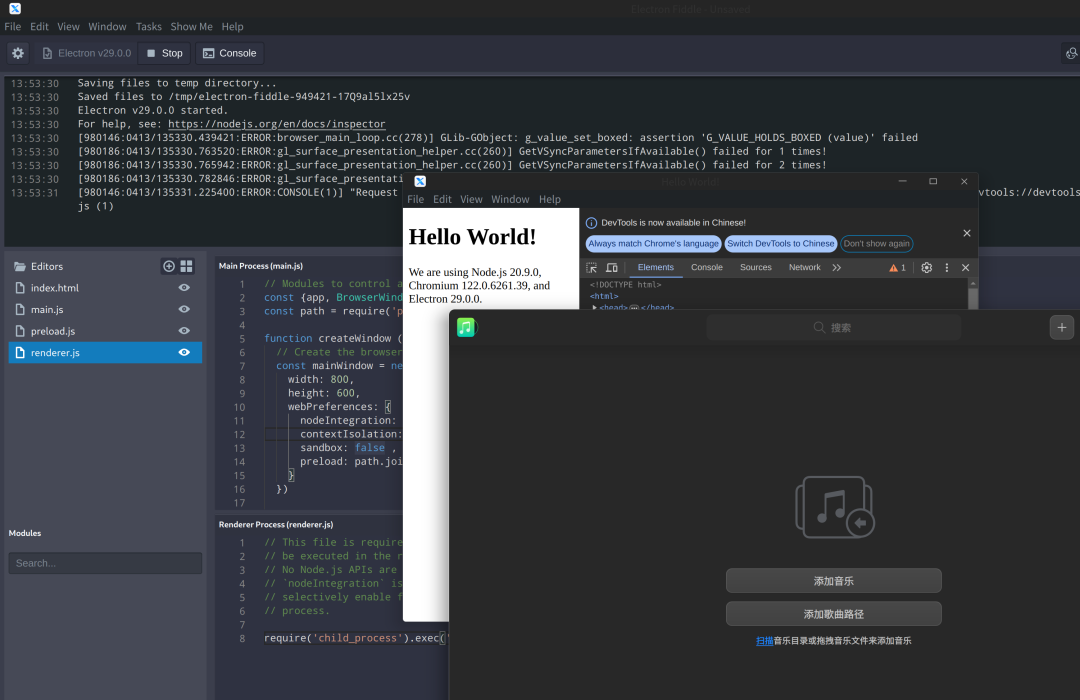The height and width of the screenshot is (700, 1080).
Task: Open DevTools three-dot customize menu
Action: point(946,267)
